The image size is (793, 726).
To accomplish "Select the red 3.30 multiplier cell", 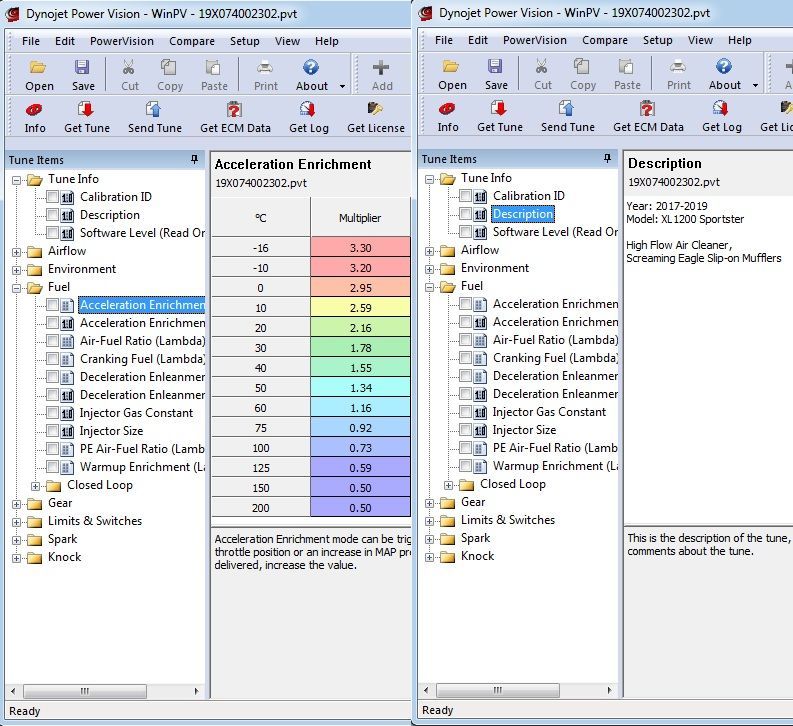I will click(360, 247).
